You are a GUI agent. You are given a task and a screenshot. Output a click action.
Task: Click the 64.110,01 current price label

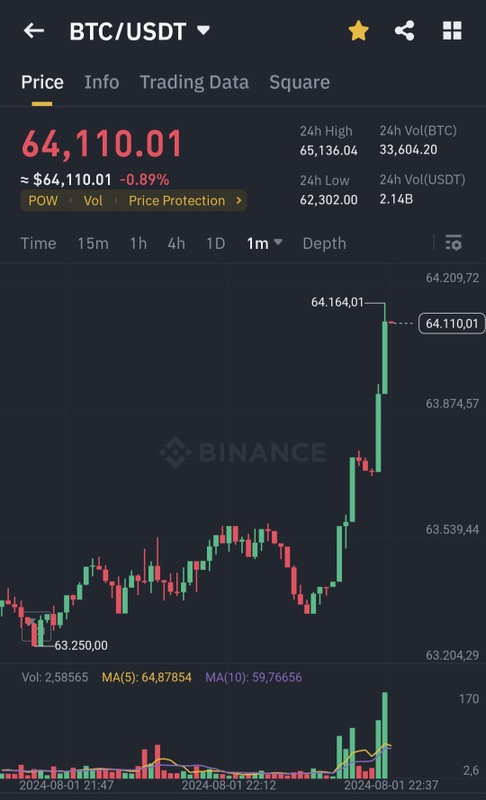[452, 323]
